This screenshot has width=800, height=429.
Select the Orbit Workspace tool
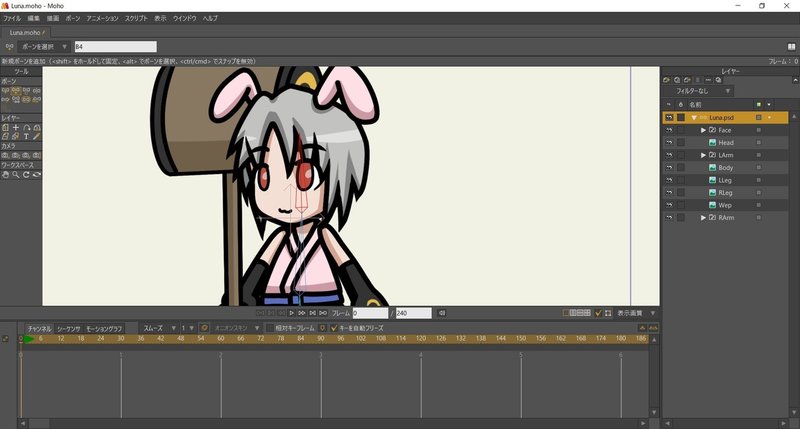click(x=37, y=174)
